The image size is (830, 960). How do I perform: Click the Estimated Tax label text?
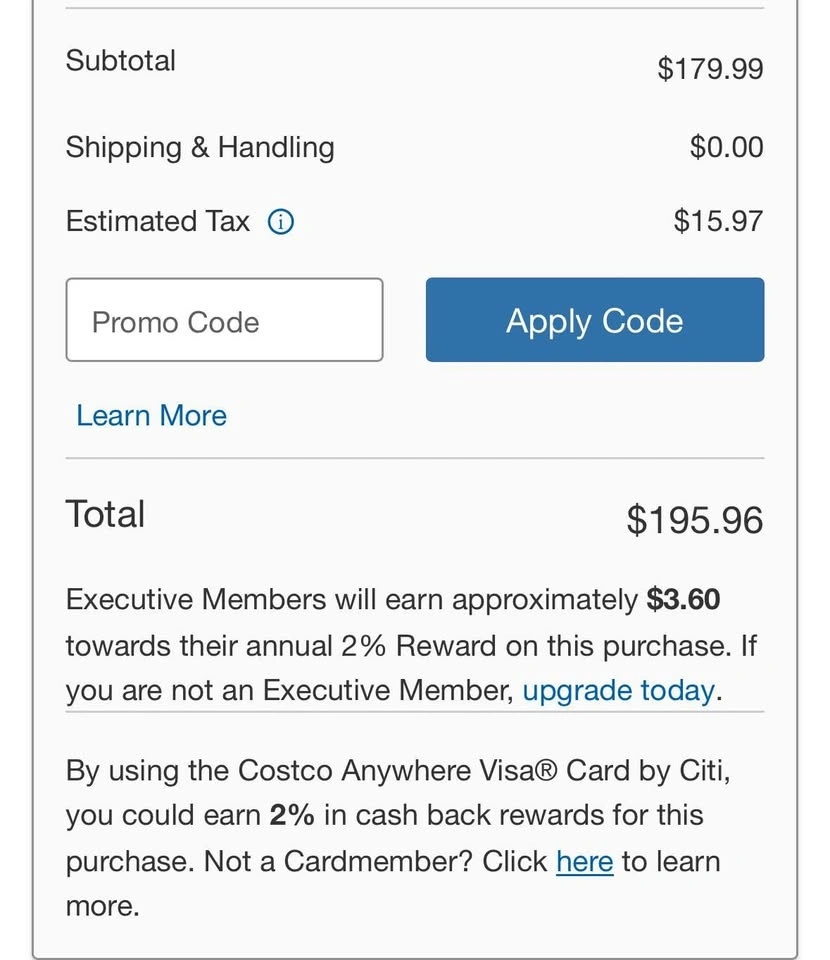click(157, 221)
